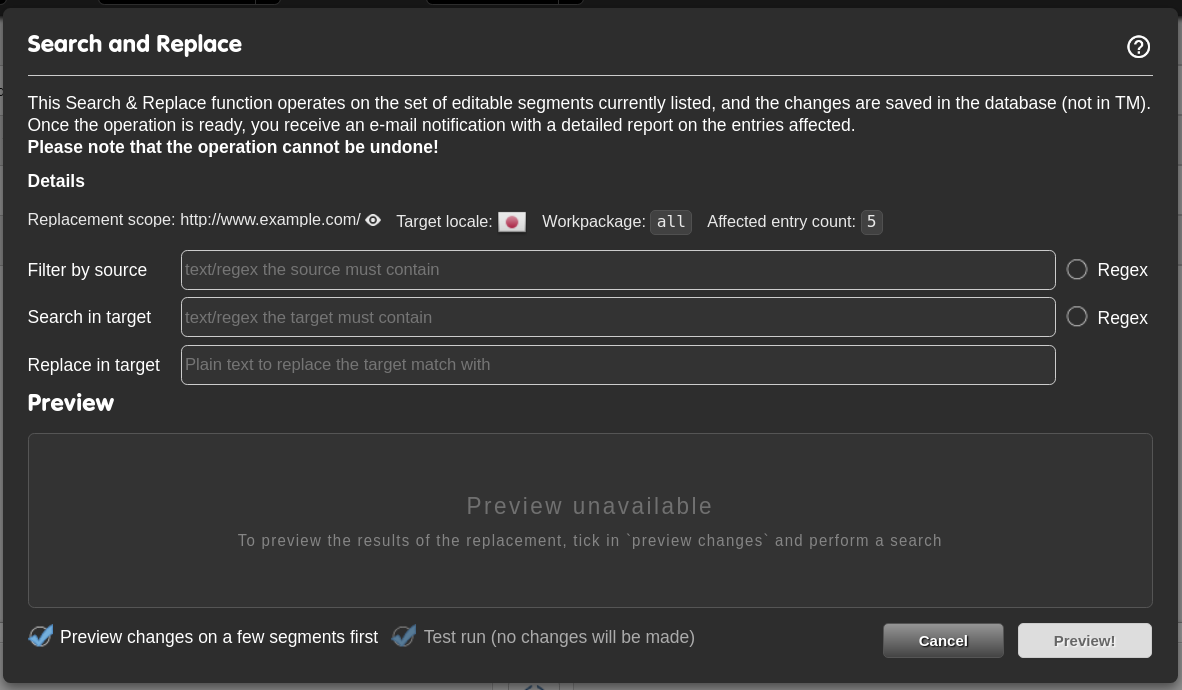Focus the Filter by source input field
1182x690 pixels.
(618, 270)
